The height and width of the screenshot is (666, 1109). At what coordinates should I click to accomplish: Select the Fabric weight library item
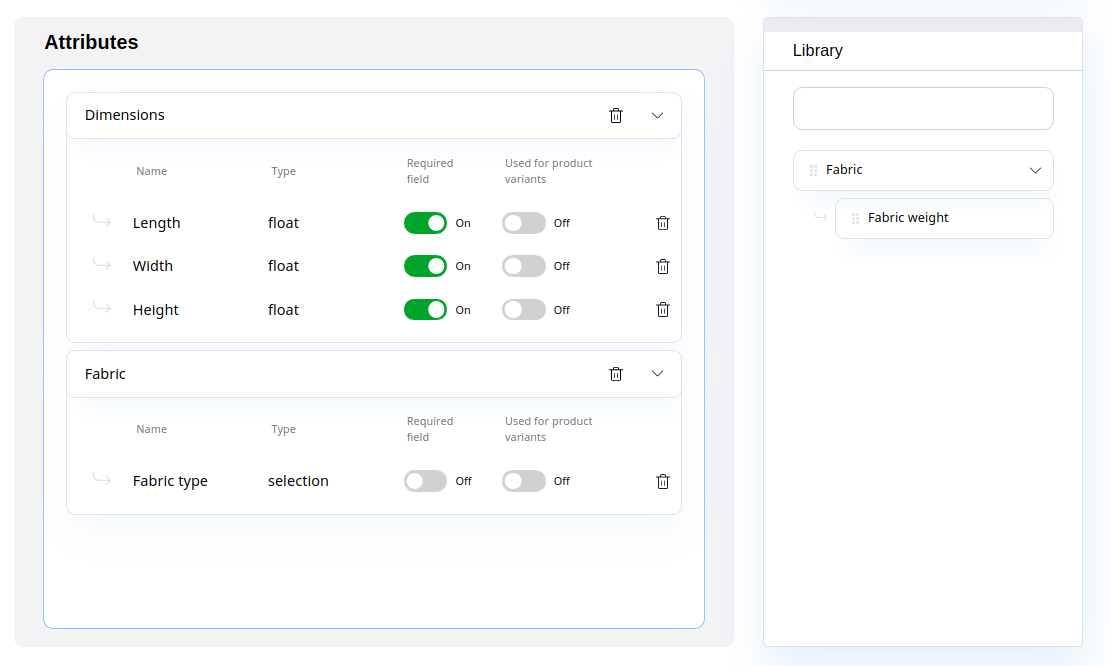[944, 218]
